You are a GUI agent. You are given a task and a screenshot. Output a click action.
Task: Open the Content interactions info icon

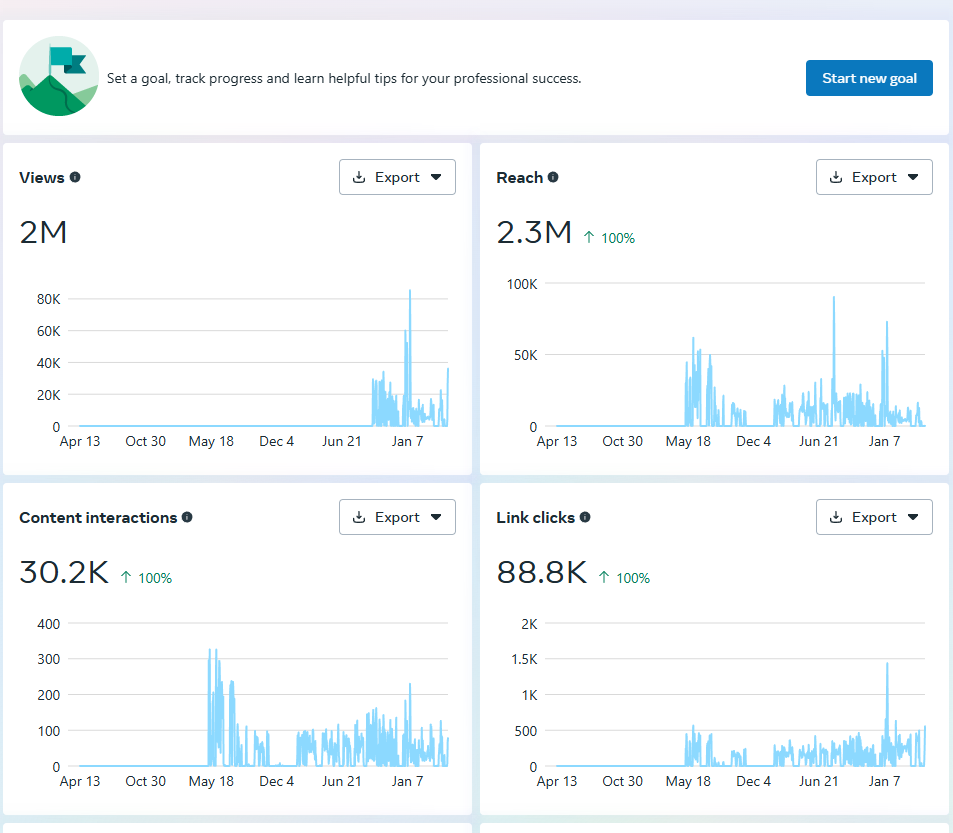click(187, 517)
